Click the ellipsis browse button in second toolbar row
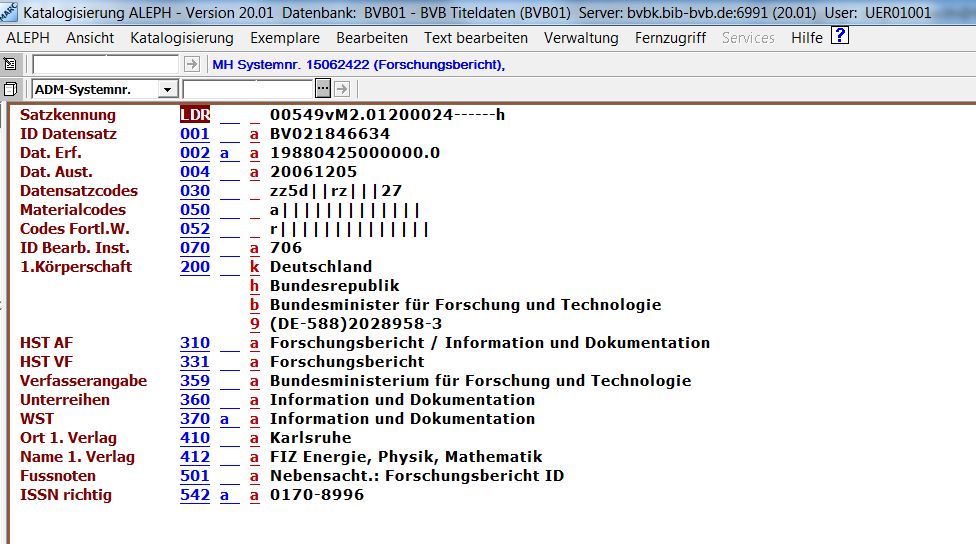This screenshot has width=976, height=544. coord(325,89)
